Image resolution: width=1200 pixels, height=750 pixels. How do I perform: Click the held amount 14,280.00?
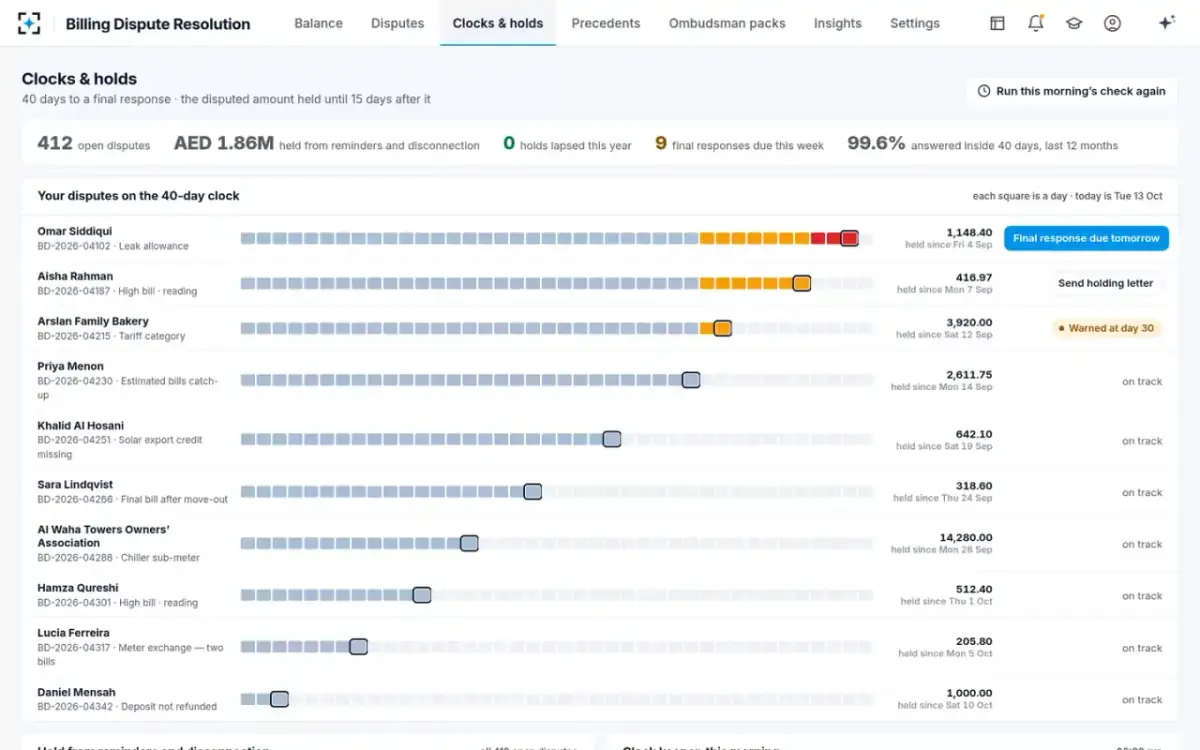click(966, 538)
